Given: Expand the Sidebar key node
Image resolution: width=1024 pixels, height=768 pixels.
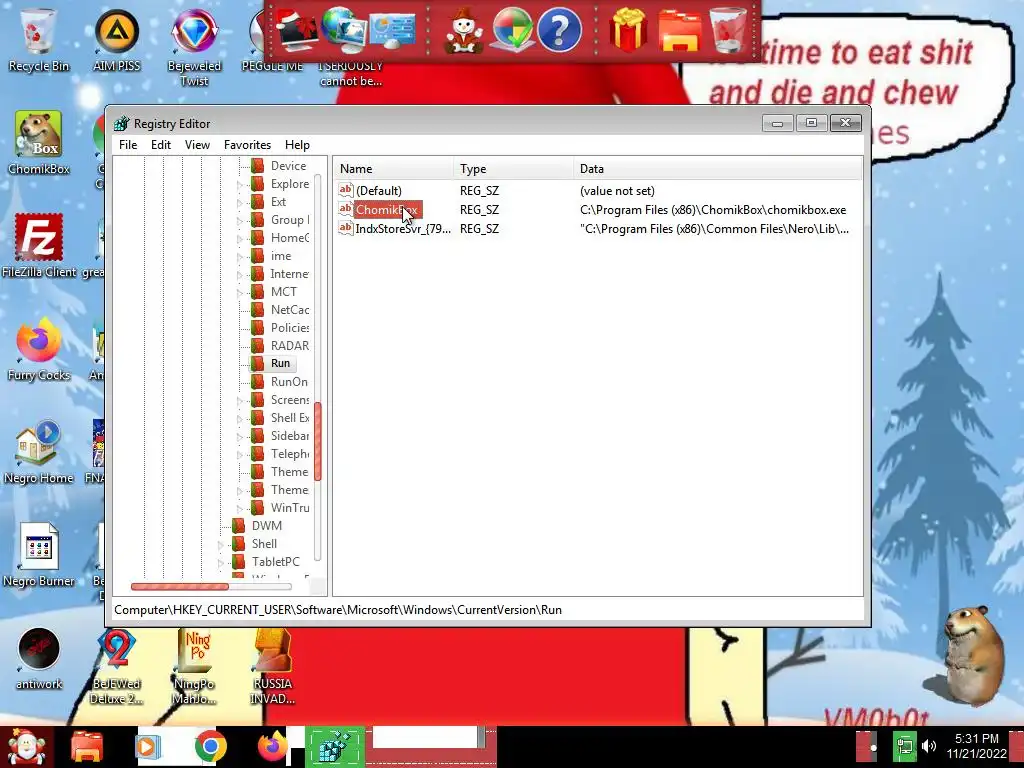Looking at the screenshot, I should [x=240, y=437].
